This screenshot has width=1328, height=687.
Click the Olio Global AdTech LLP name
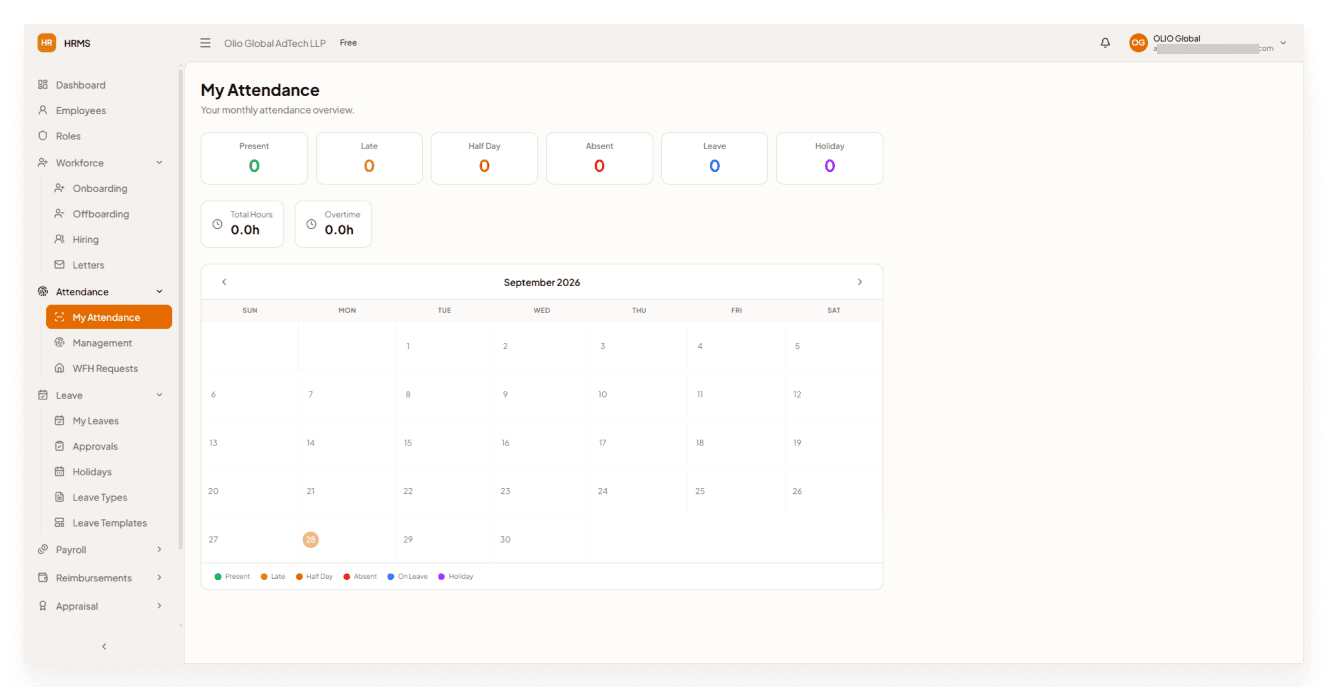275,43
